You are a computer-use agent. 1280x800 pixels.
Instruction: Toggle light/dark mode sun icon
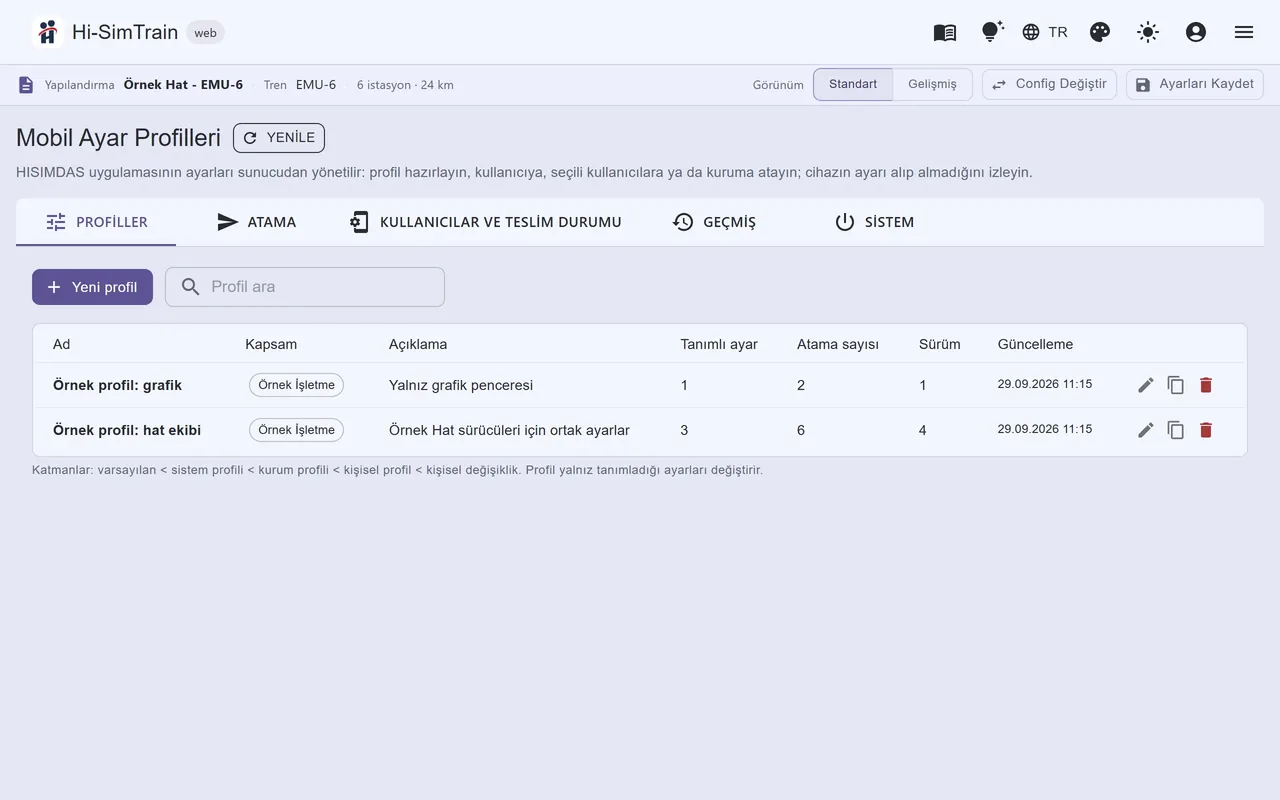(1148, 32)
